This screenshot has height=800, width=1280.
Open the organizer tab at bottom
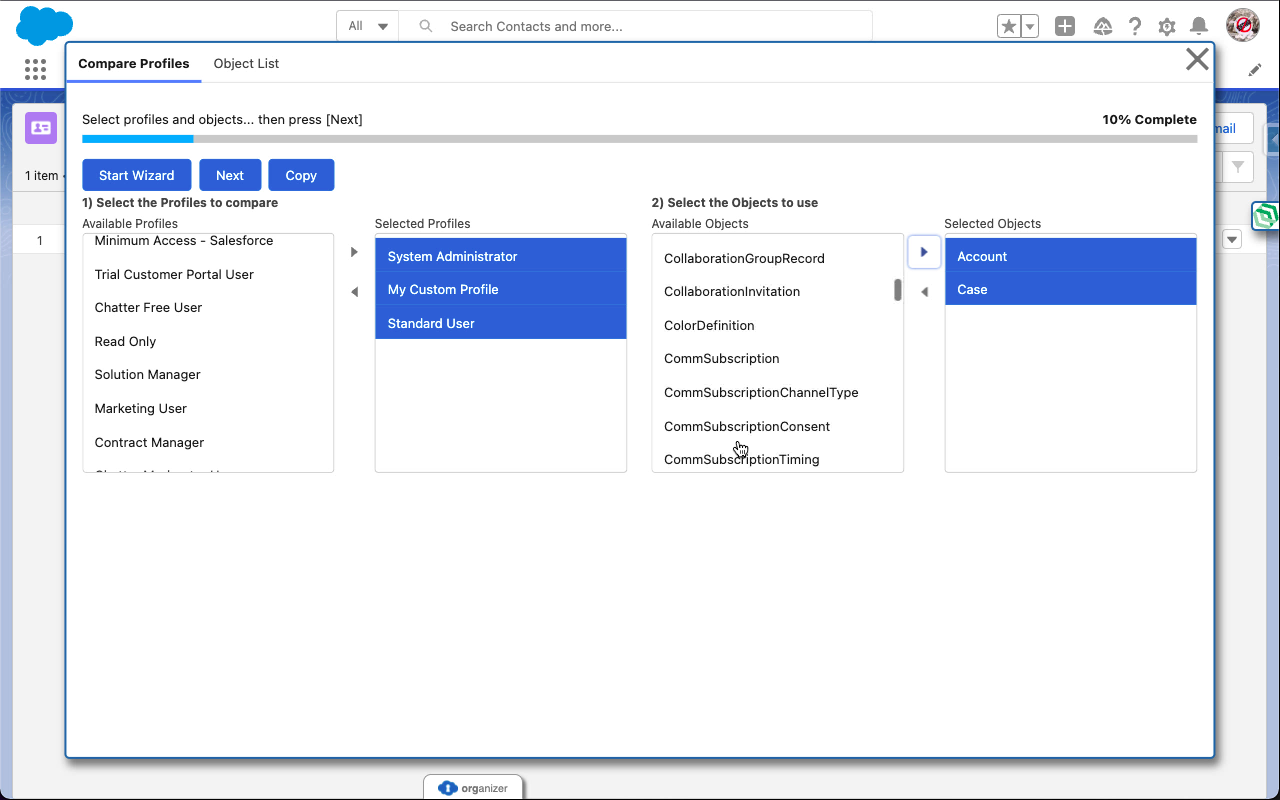473,788
